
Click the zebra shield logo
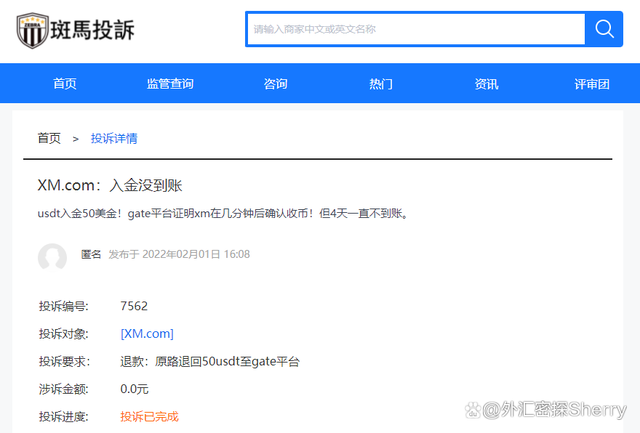(32, 30)
